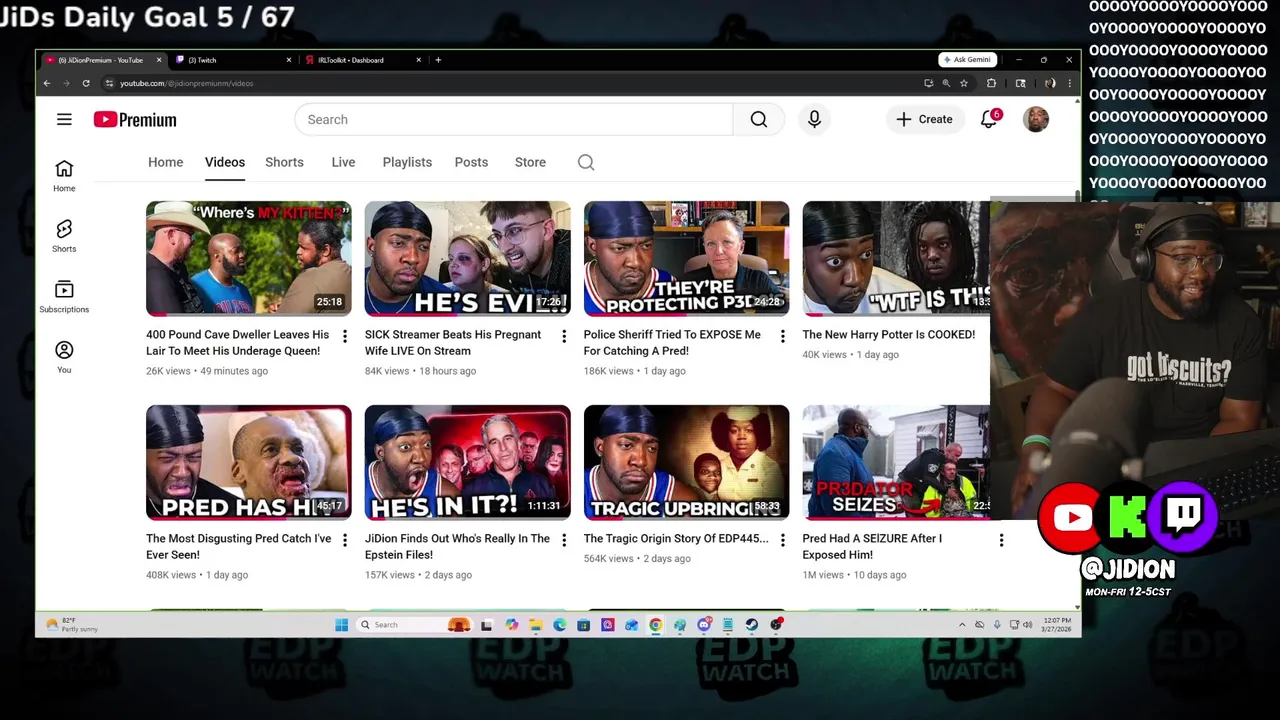The height and width of the screenshot is (720, 1280).
Task: Open options for Most Disgusting Pred Catch video
Action: (345, 540)
